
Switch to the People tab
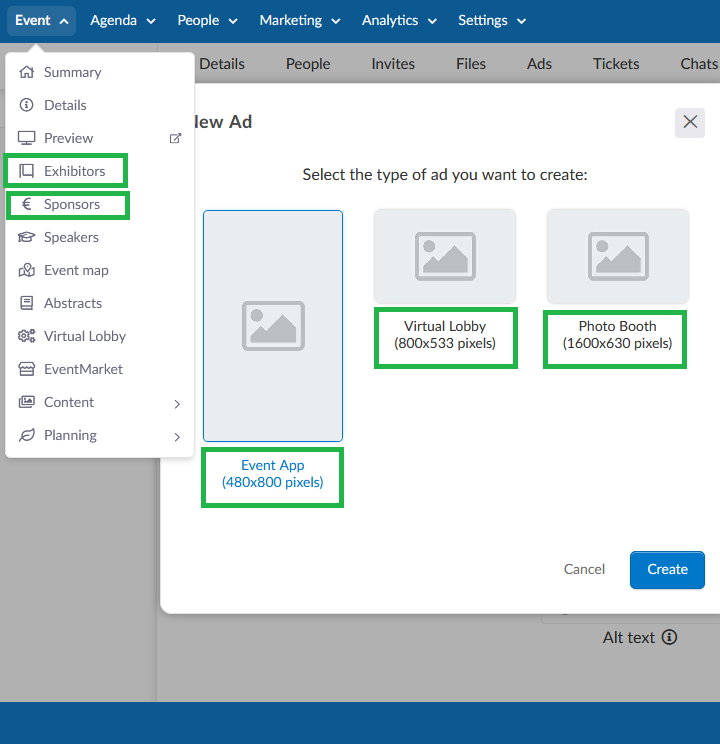pyautogui.click(x=308, y=64)
